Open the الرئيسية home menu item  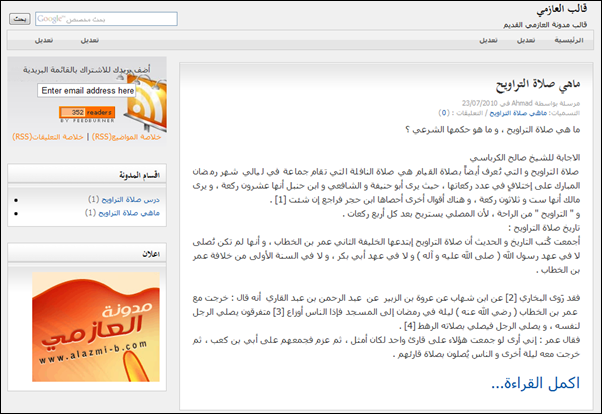pos(569,40)
